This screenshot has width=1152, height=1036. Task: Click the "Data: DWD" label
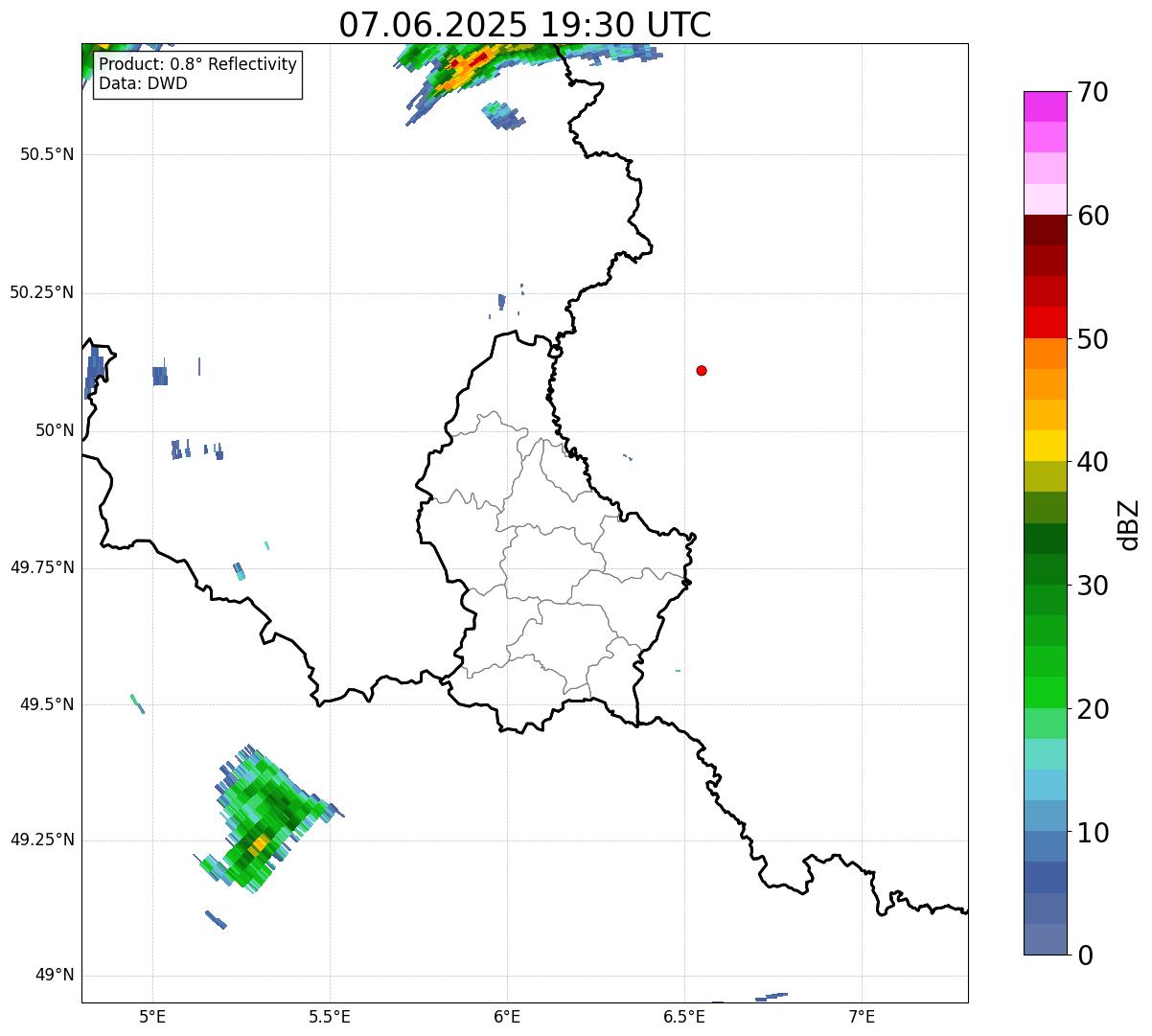point(144,83)
